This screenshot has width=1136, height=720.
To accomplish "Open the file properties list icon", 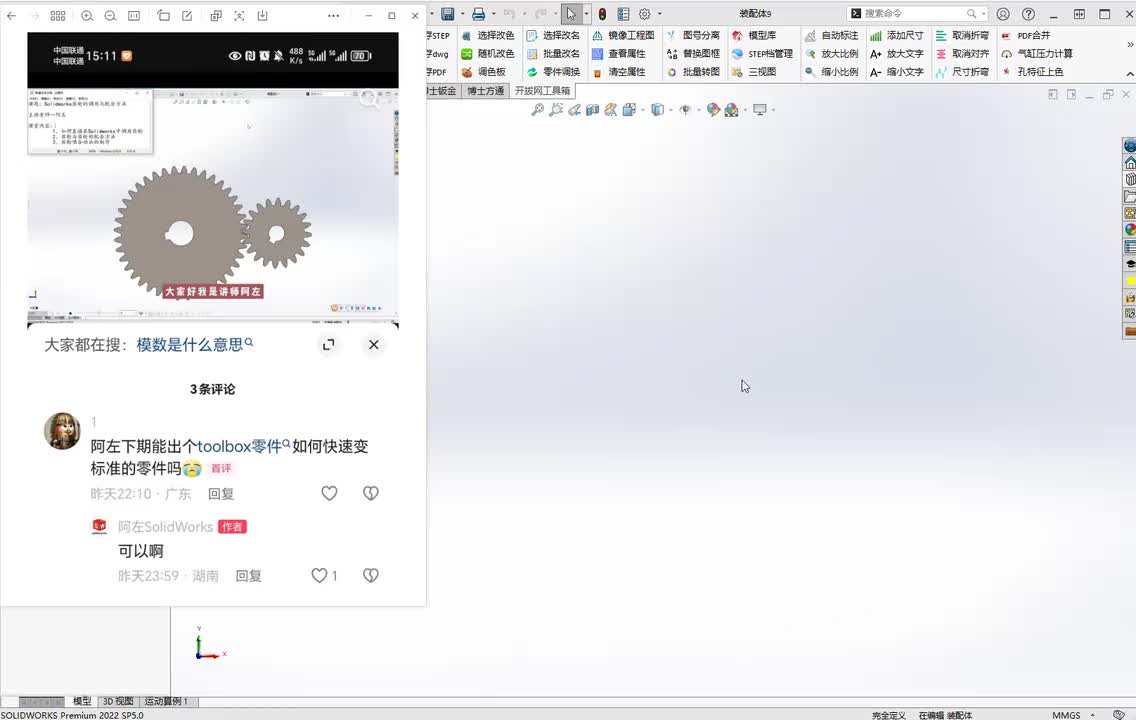I will pos(623,14).
